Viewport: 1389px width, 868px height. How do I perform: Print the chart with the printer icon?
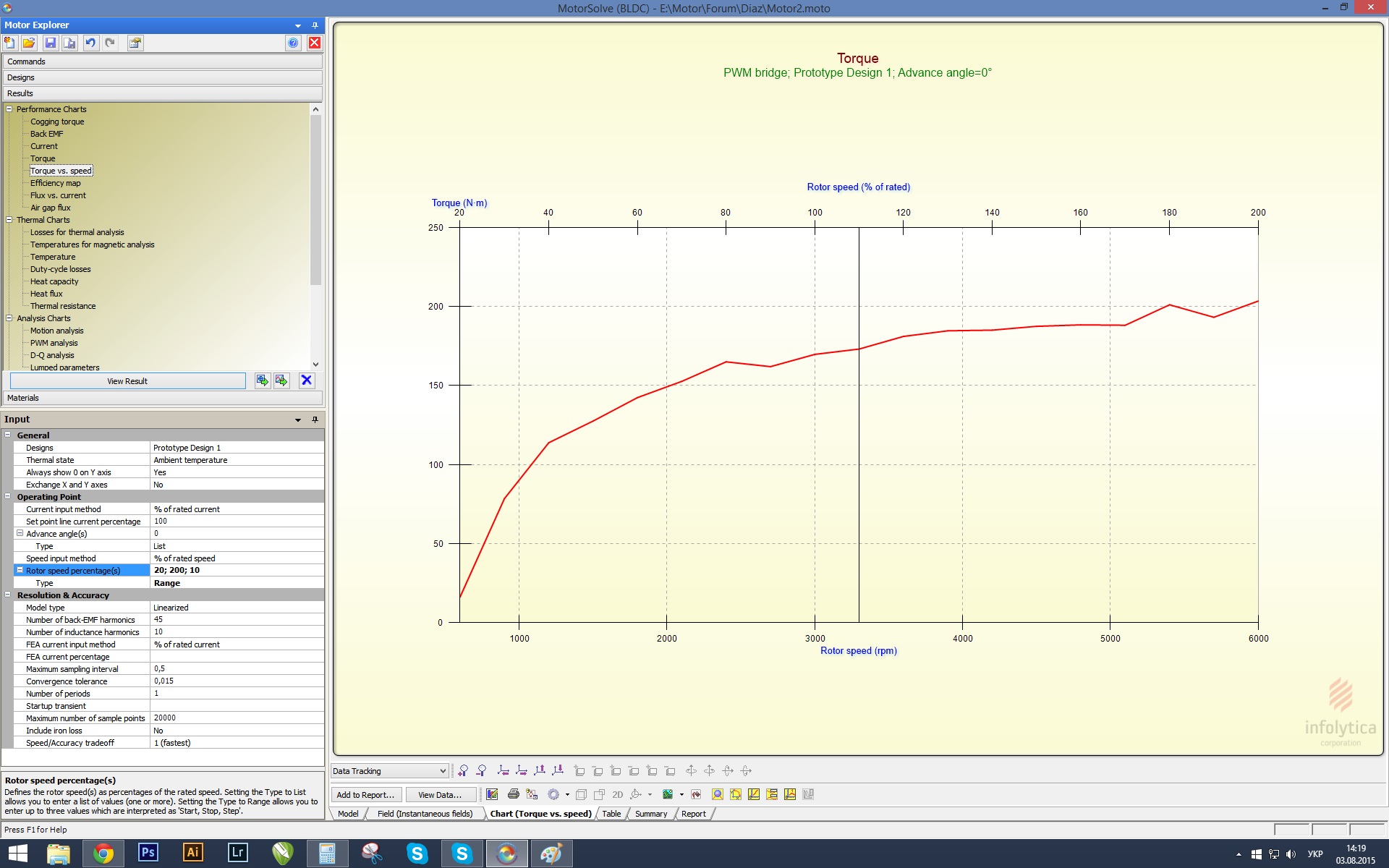[514, 794]
